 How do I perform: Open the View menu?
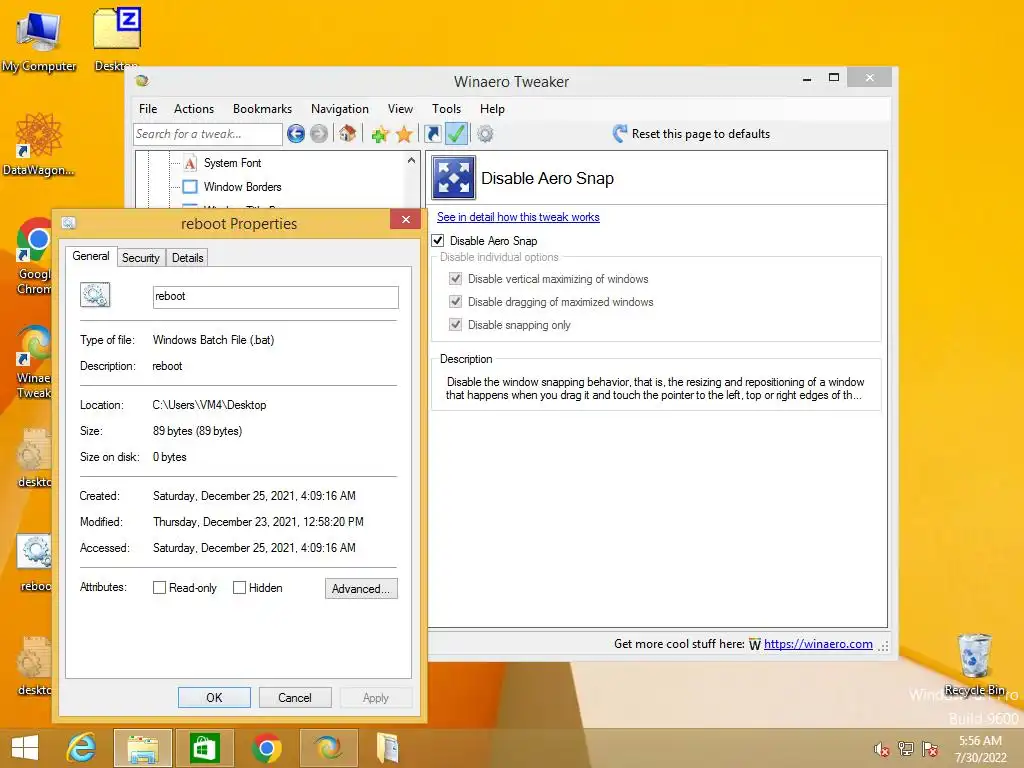click(x=400, y=109)
